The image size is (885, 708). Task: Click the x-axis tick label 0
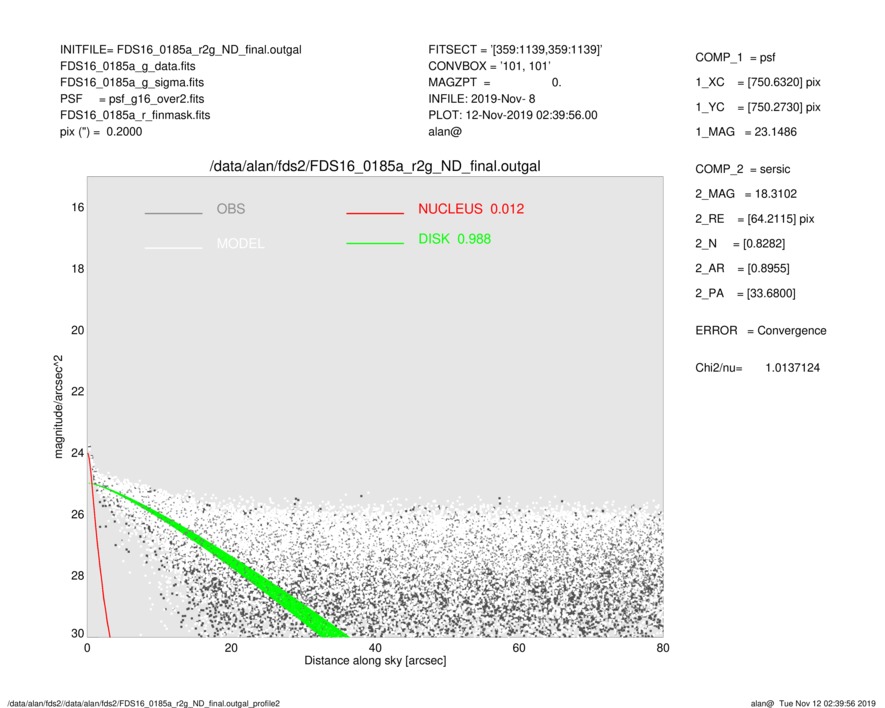(87, 648)
